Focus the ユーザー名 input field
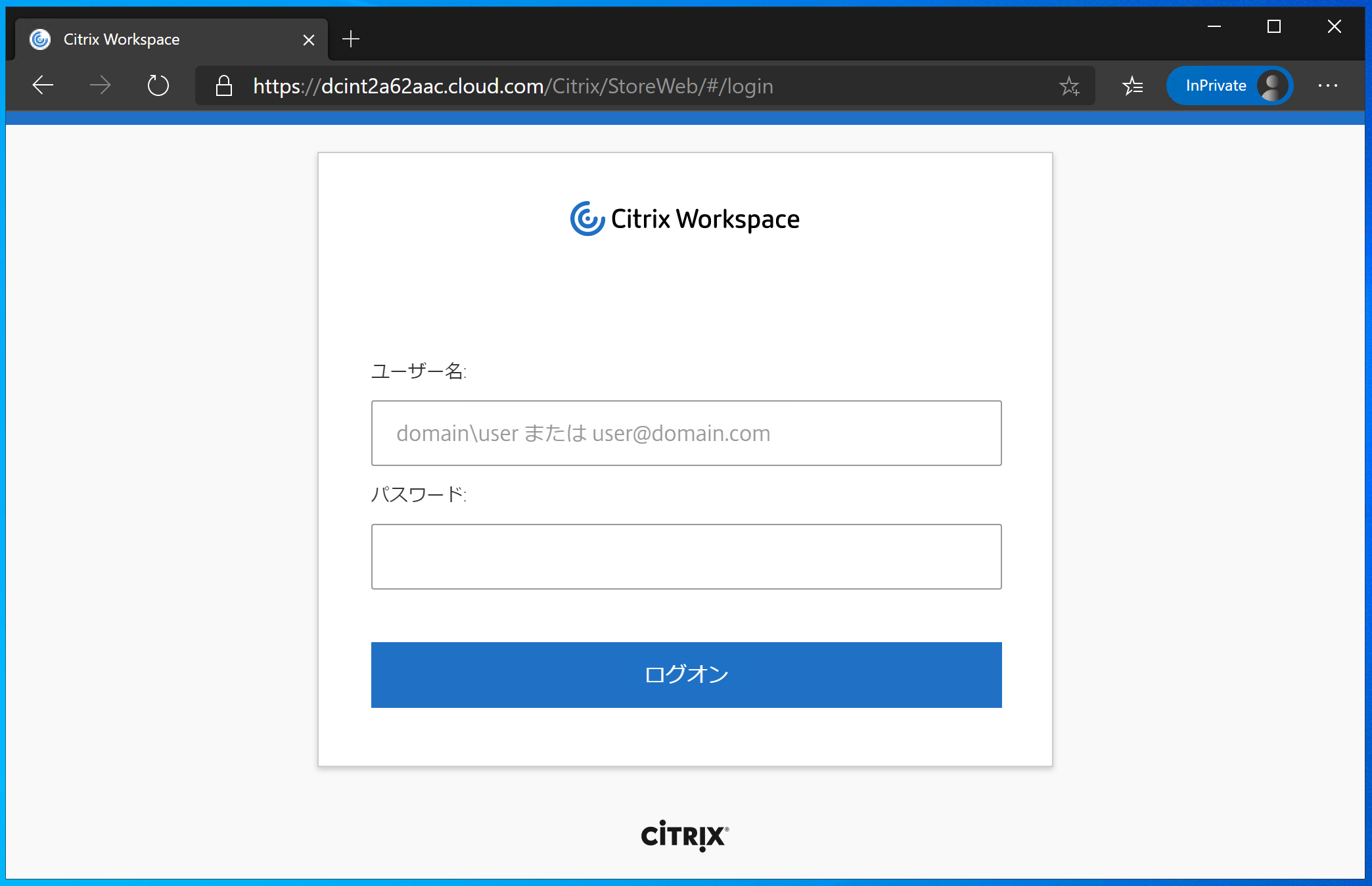This screenshot has width=1372, height=886. [686, 433]
